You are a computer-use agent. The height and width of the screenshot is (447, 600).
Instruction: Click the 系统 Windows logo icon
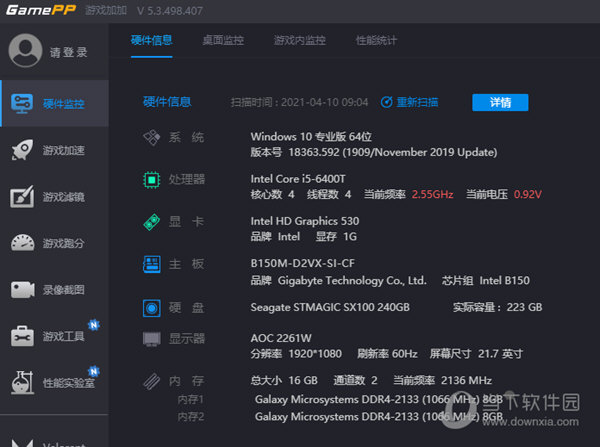point(152,137)
